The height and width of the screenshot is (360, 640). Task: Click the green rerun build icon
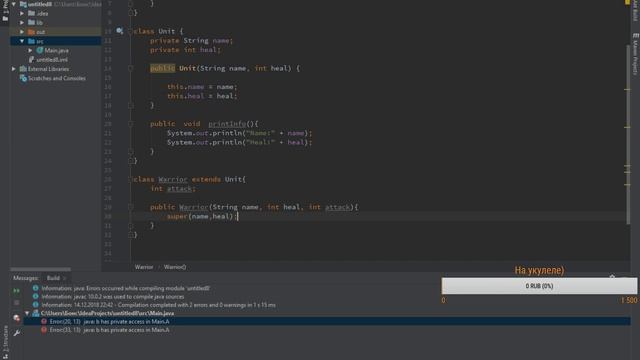[16, 291]
